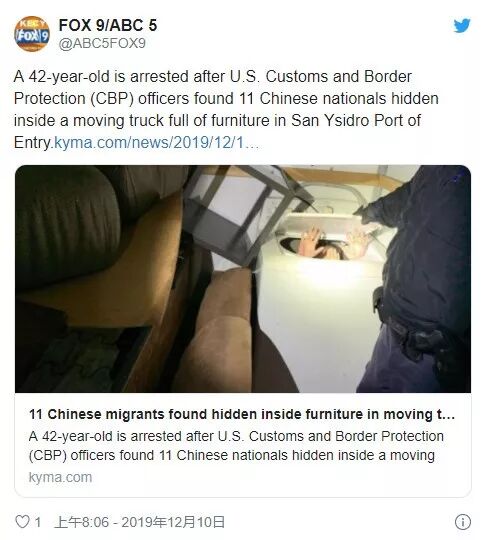Open FOX 9/ABC 5 account name
The image size is (491, 540).
108,25
